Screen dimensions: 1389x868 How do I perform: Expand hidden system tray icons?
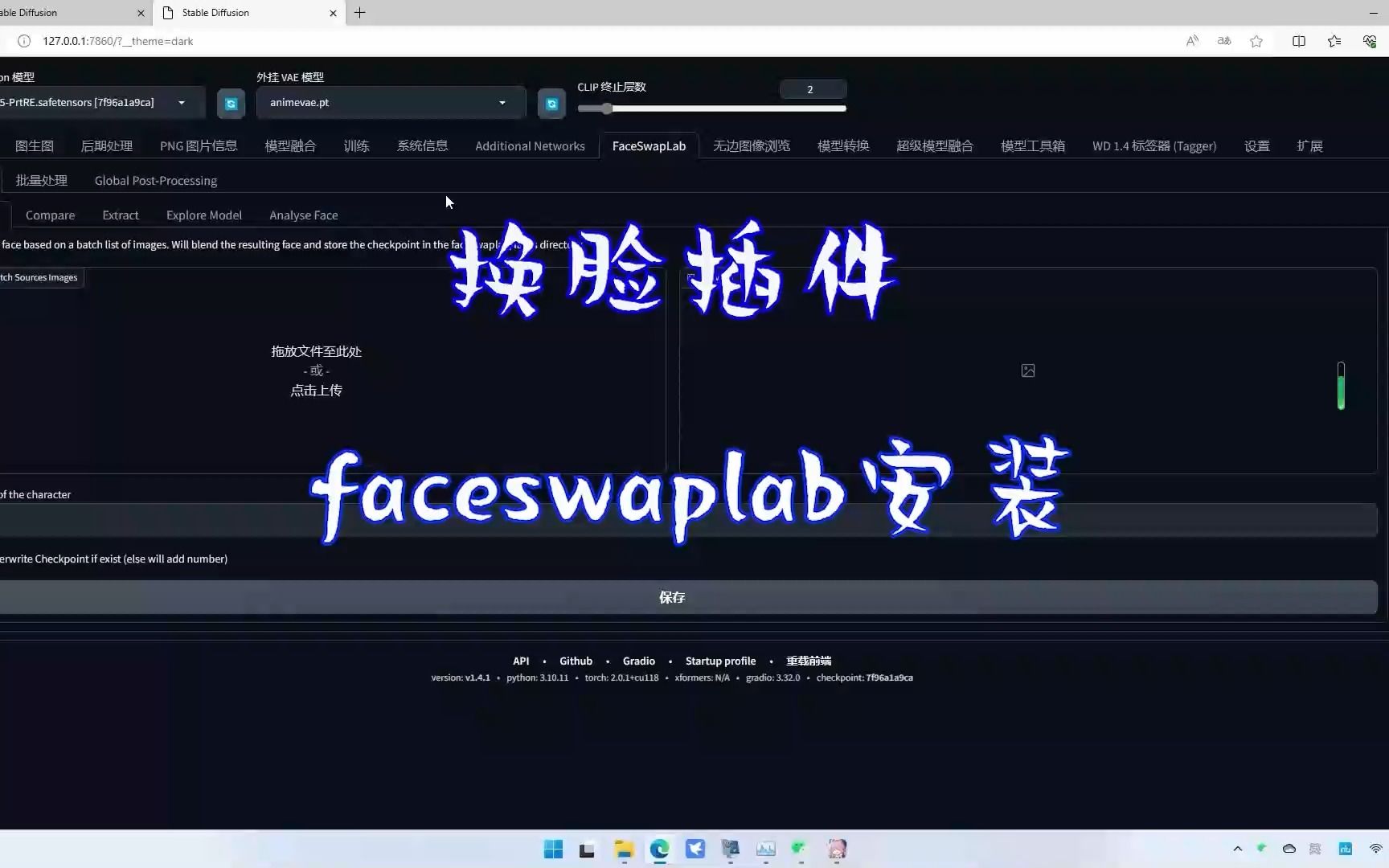click(x=1237, y=849)
